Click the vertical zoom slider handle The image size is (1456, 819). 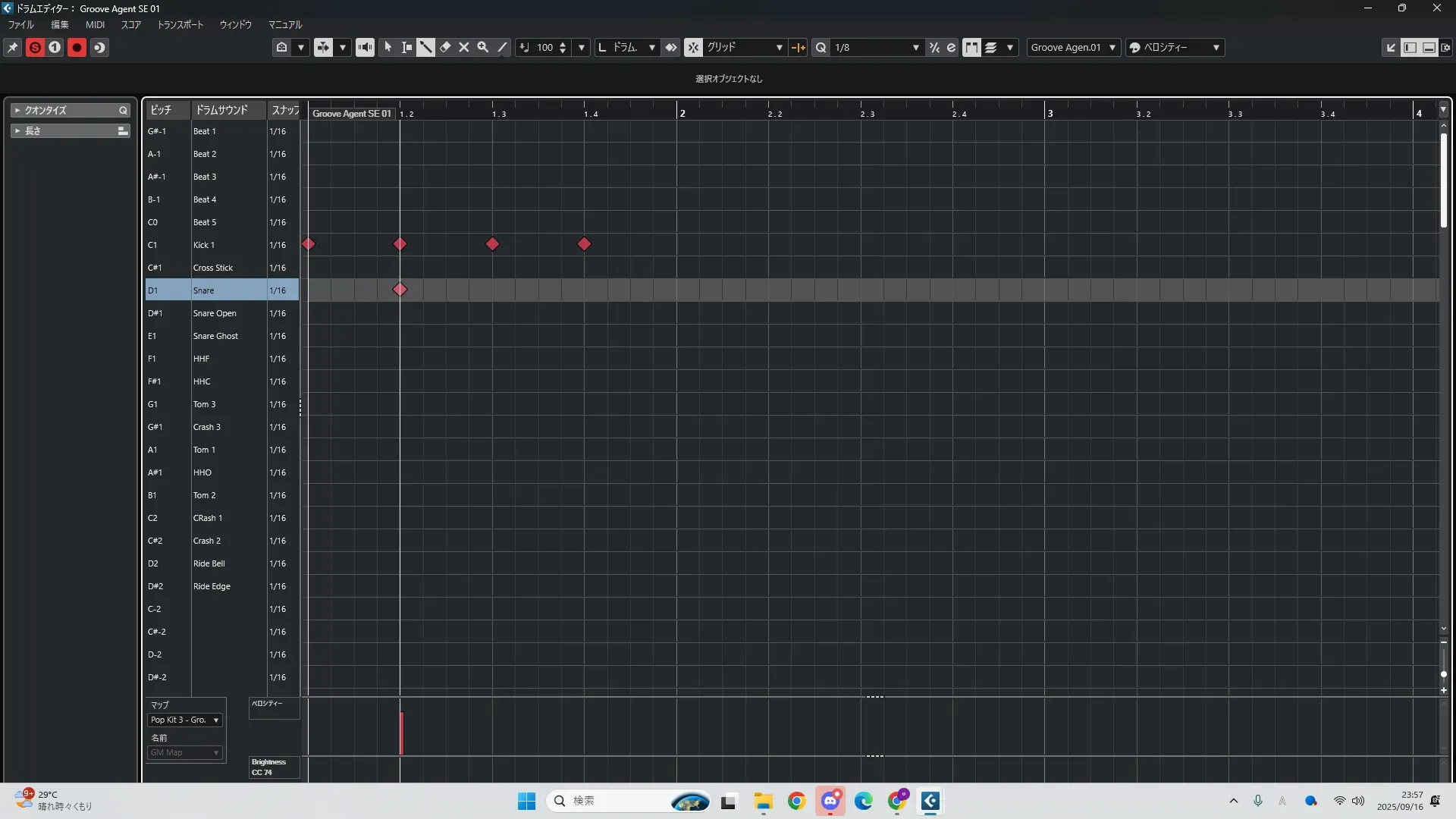click(x=1443, y=674)
